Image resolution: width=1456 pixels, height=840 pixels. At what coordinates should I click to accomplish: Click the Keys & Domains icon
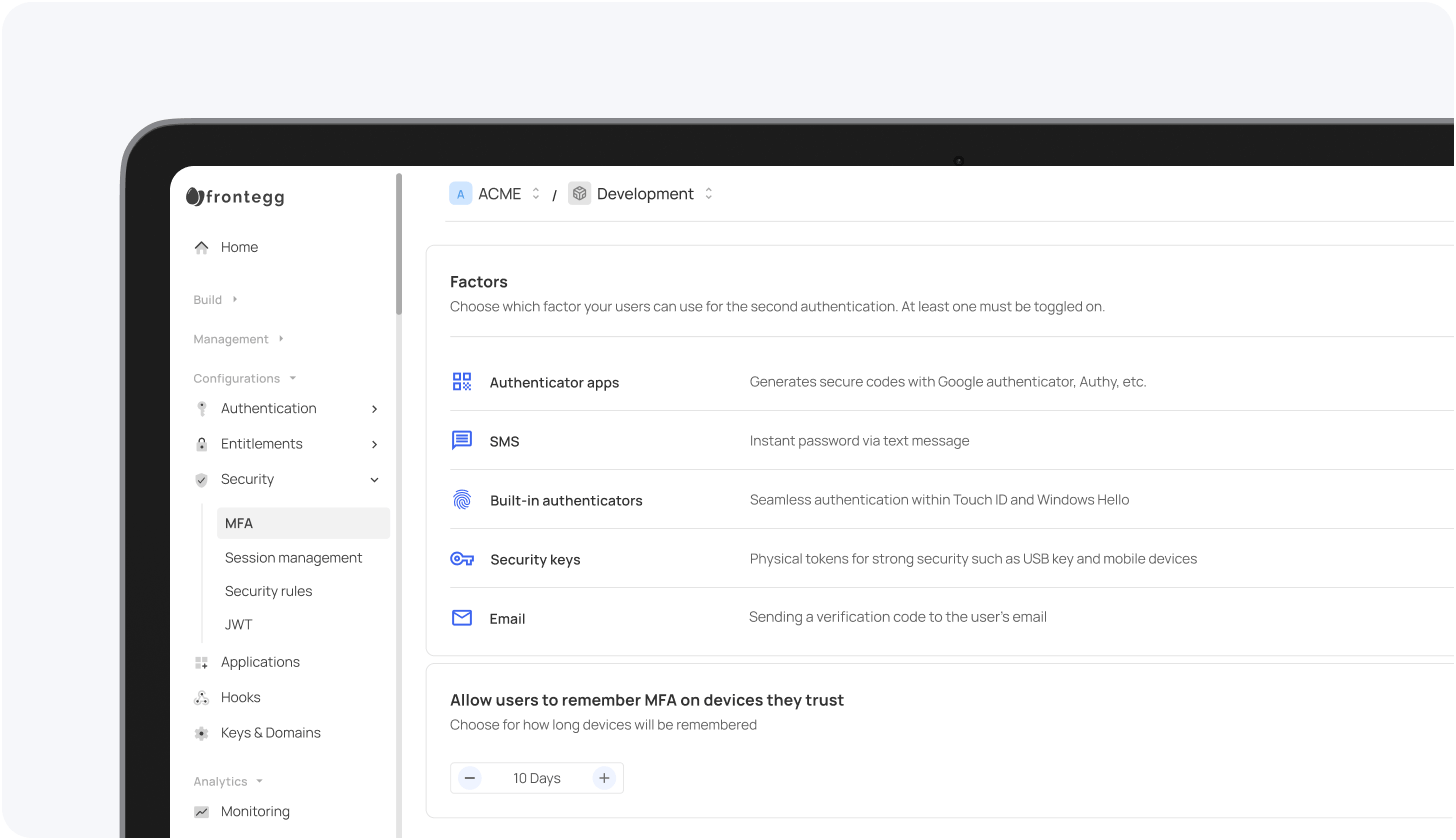coord(202,732)
